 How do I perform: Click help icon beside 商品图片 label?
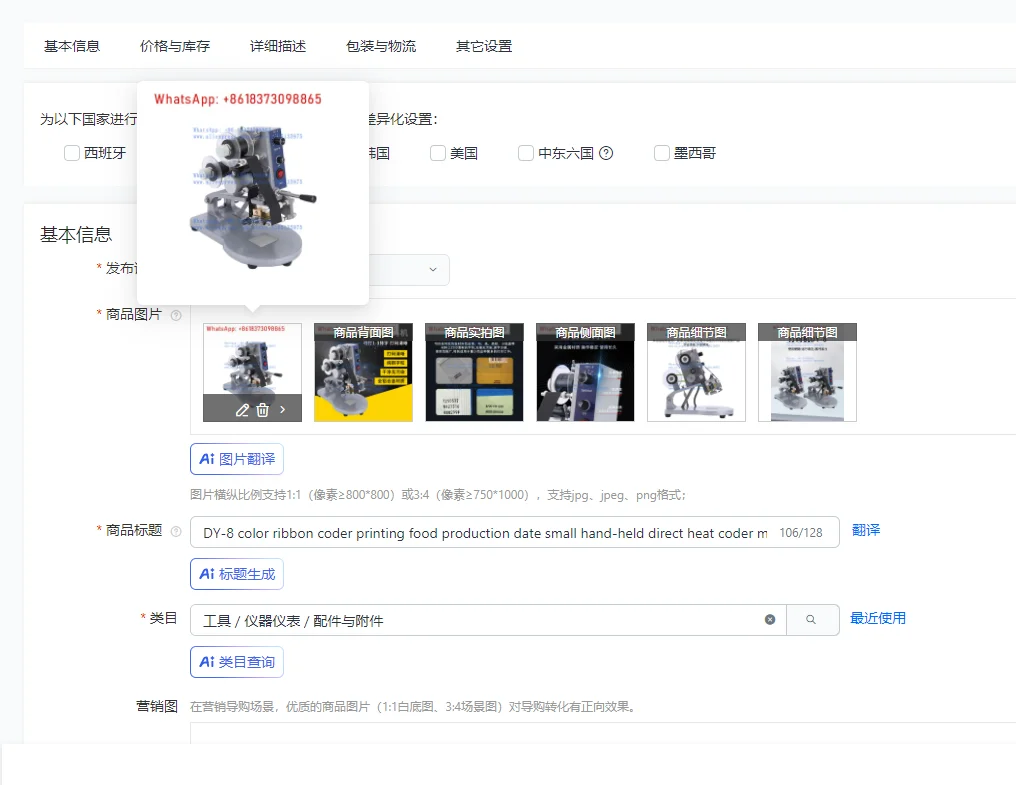(176, 316)
